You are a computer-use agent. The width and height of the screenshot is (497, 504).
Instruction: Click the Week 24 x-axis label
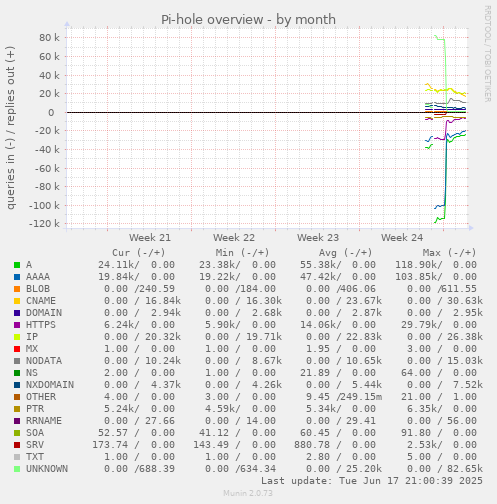click(x=402, y=238)
